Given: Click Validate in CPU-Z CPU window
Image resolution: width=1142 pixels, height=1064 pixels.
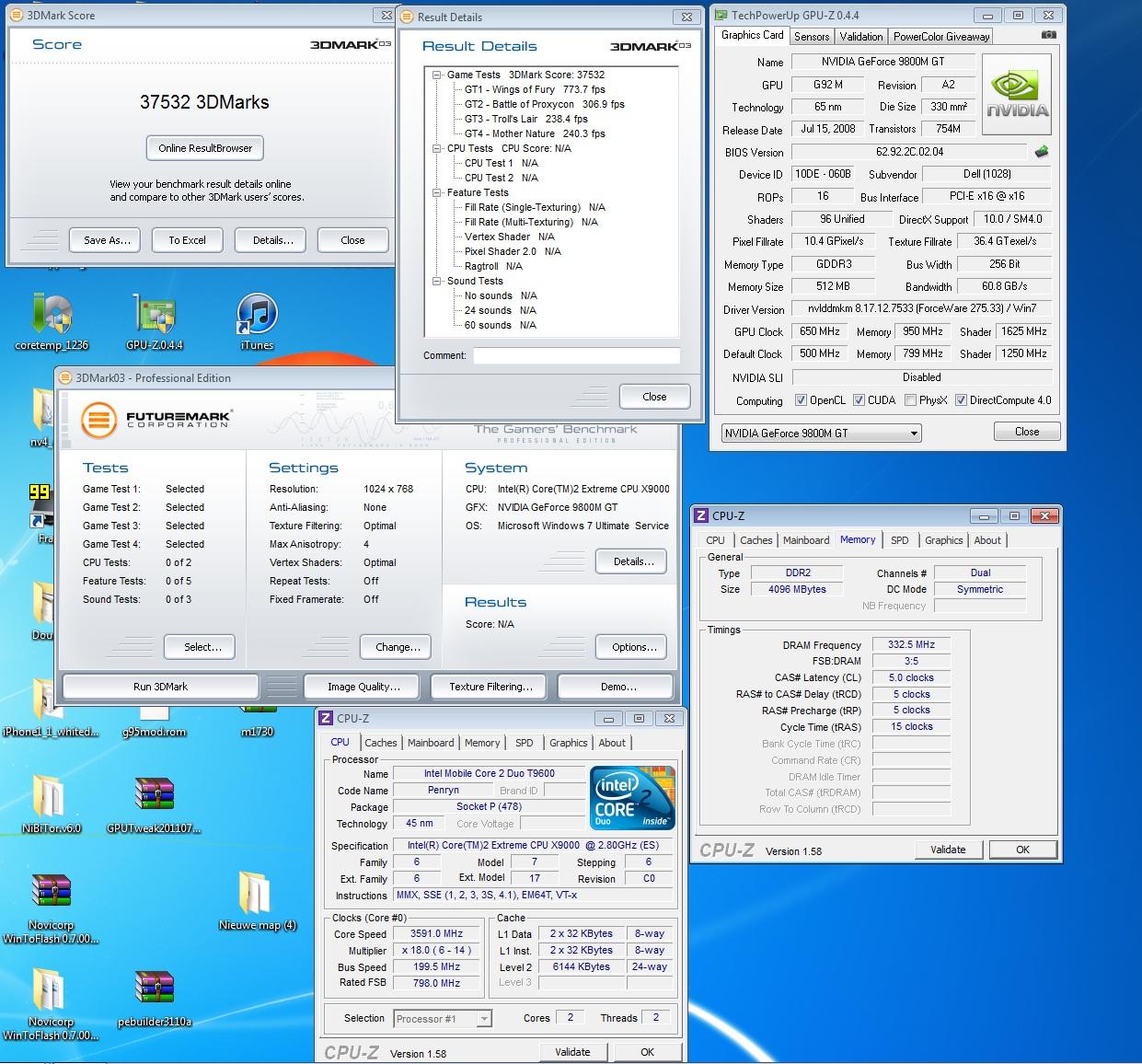Looking at the screenshot, I should [572, 1052].
